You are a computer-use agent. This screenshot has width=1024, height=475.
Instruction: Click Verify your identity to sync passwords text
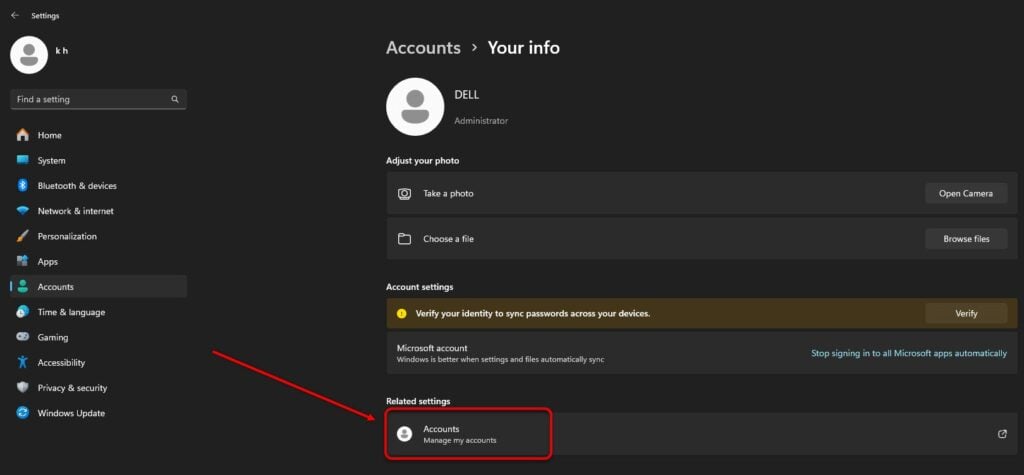click(x=533, y=314)
